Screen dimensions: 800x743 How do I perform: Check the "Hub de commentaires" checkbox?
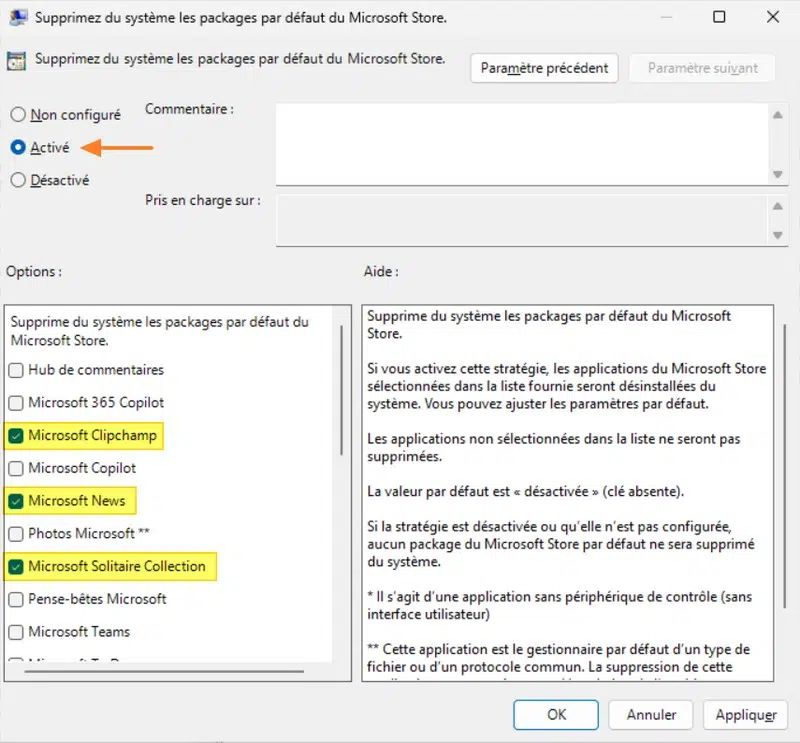click(x=17, y=371)
